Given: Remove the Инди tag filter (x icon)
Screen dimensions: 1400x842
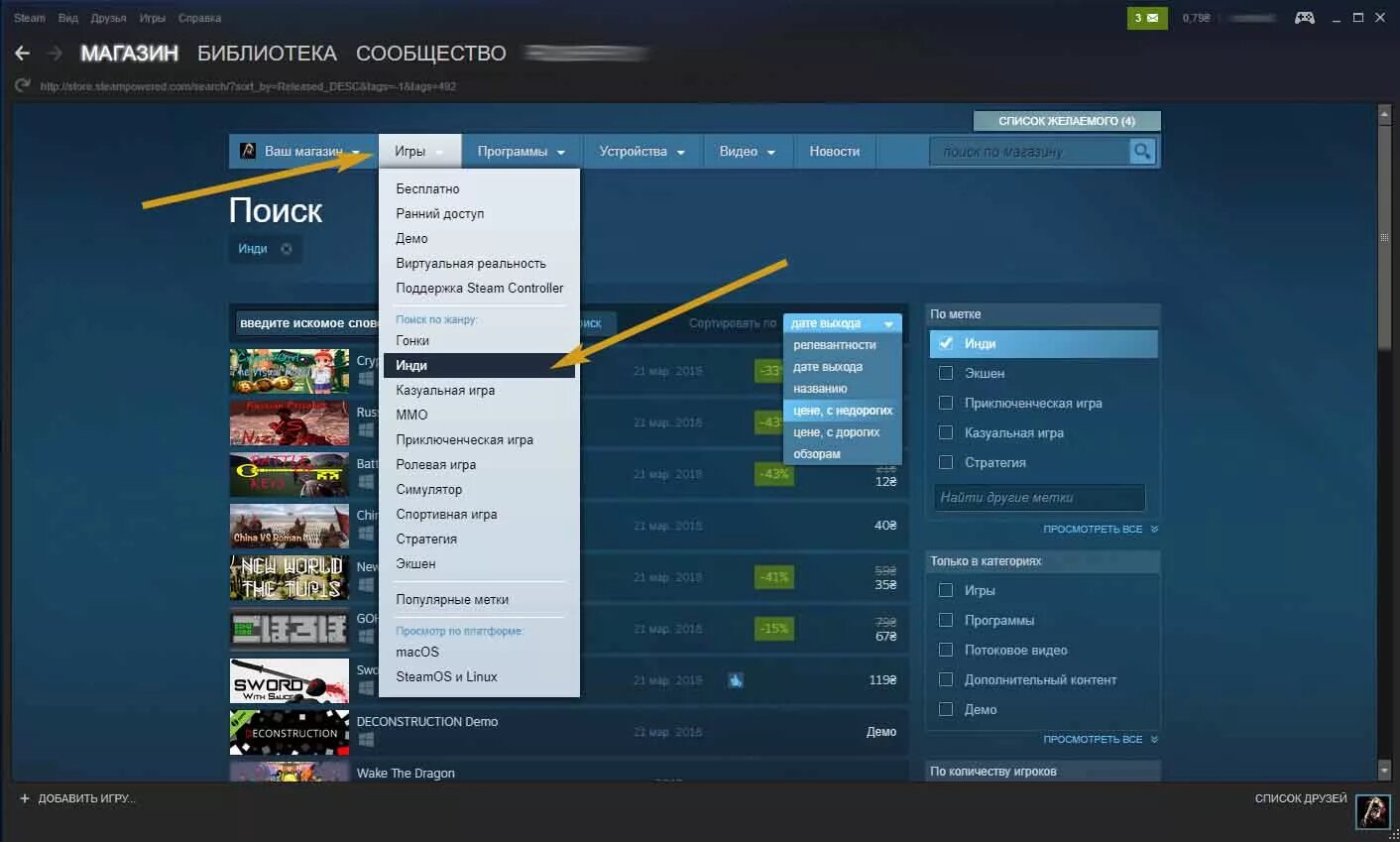Looking at the screenshot, I should point(287,249).
